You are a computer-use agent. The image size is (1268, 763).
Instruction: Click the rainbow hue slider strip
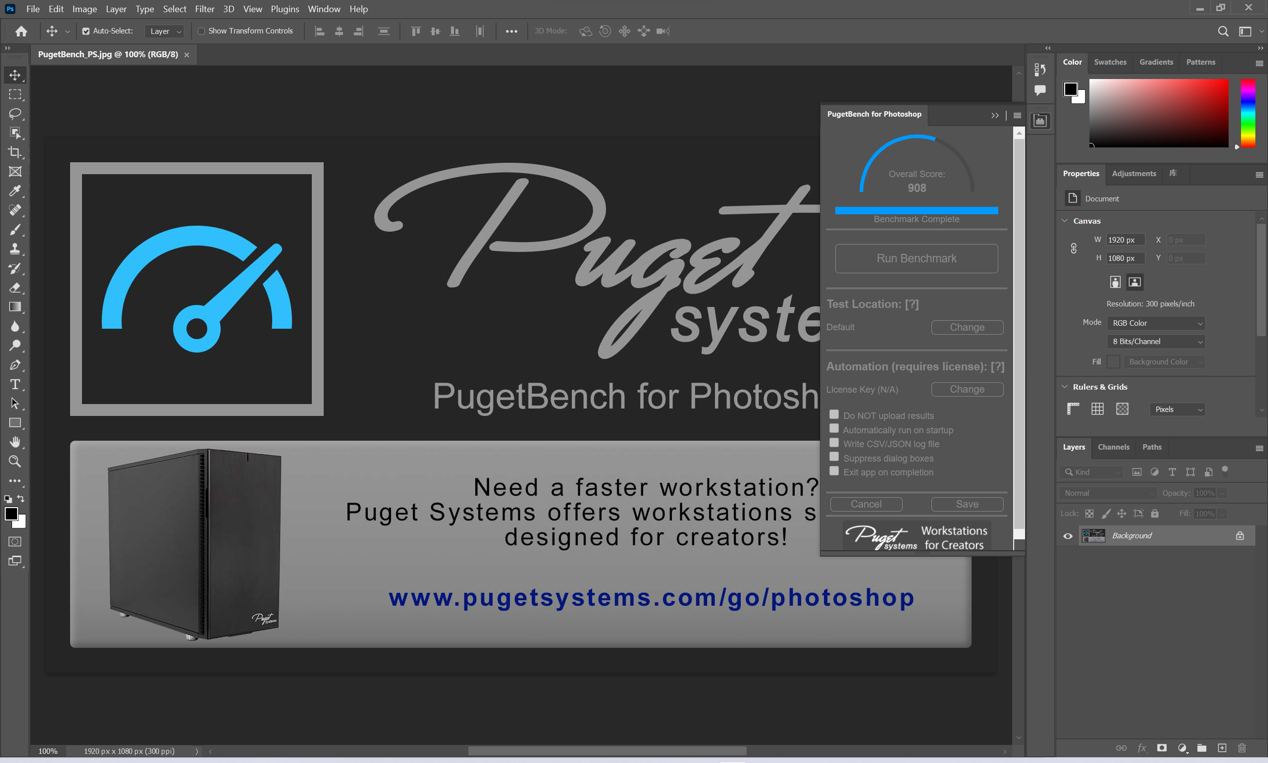tap(1248, 113)
